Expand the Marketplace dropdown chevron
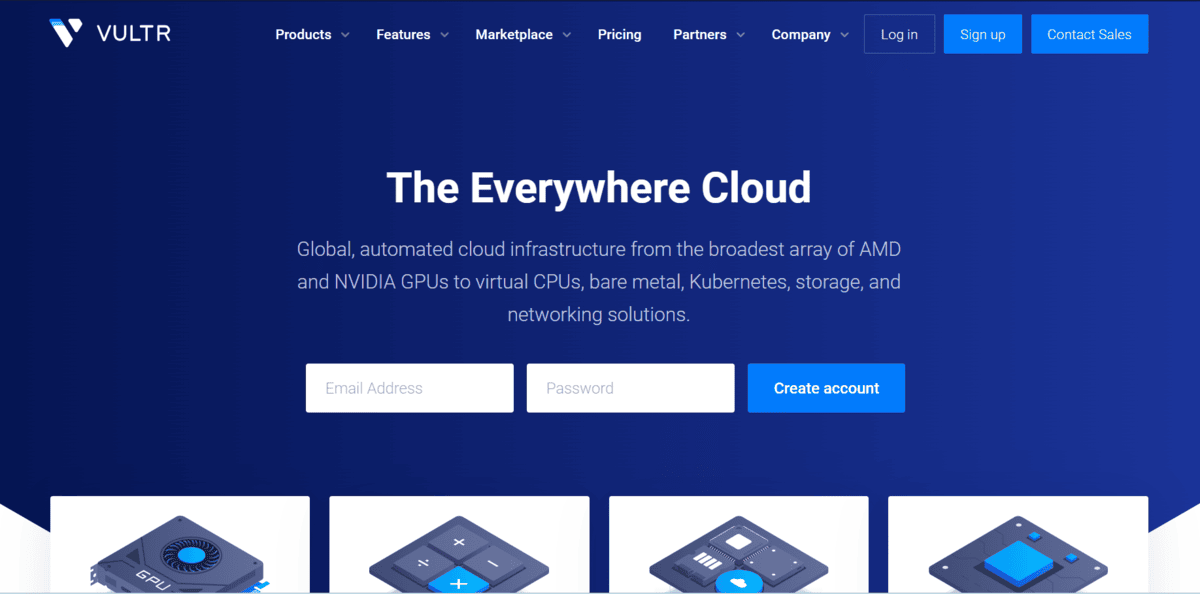1200x594 pixels. click(566, 35)
